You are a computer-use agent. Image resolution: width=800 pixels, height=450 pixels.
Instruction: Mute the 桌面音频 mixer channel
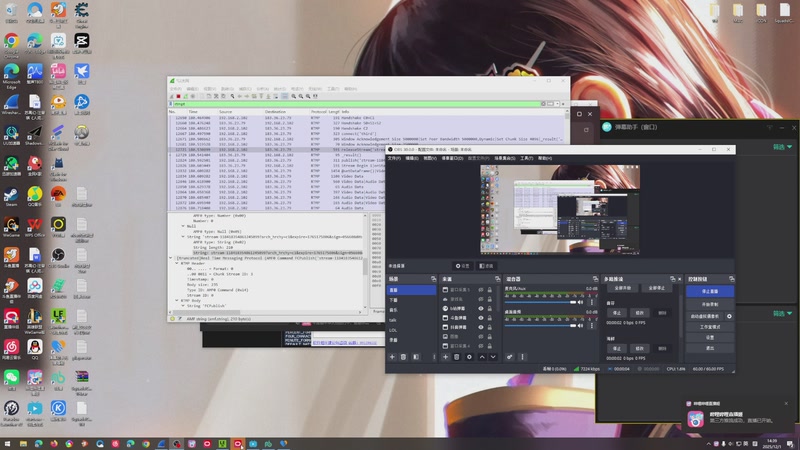[580, 326]
